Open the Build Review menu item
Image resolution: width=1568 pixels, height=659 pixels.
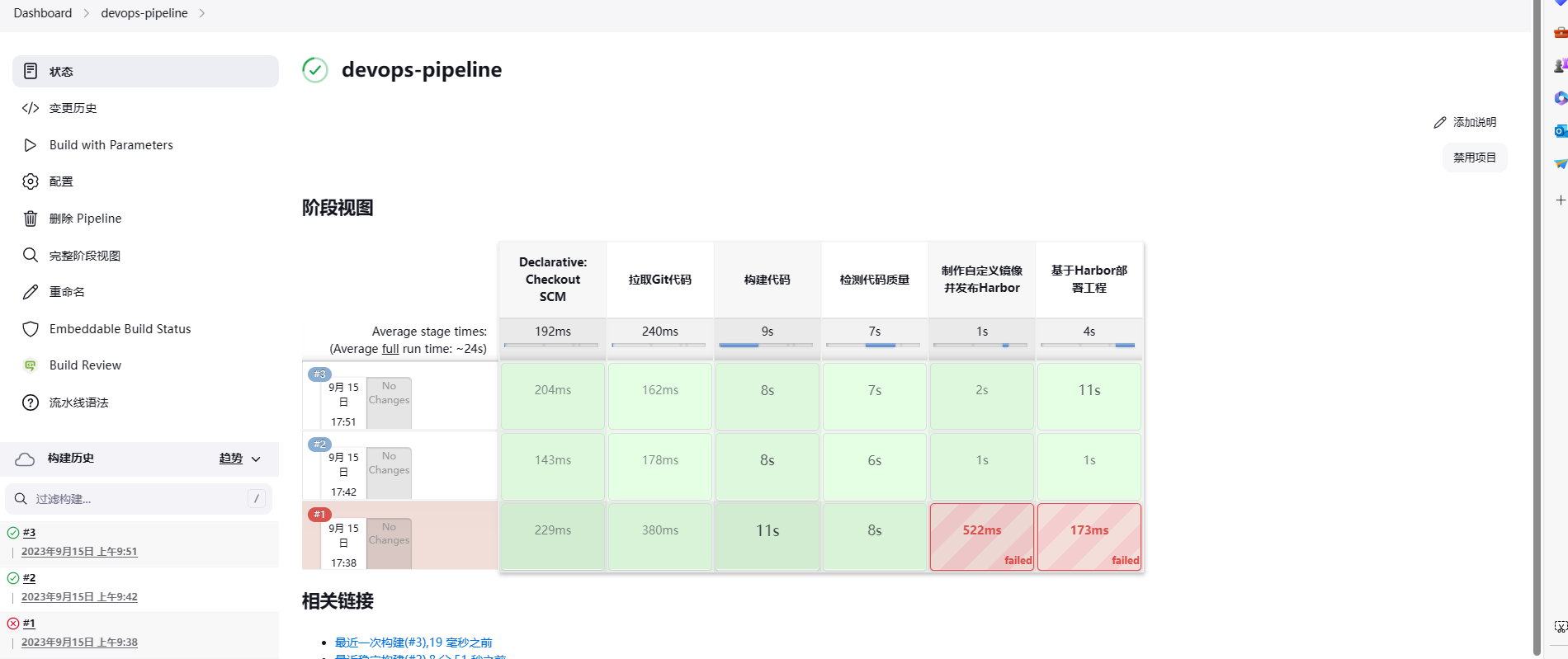pyautogui.click(x=85, y=365)
